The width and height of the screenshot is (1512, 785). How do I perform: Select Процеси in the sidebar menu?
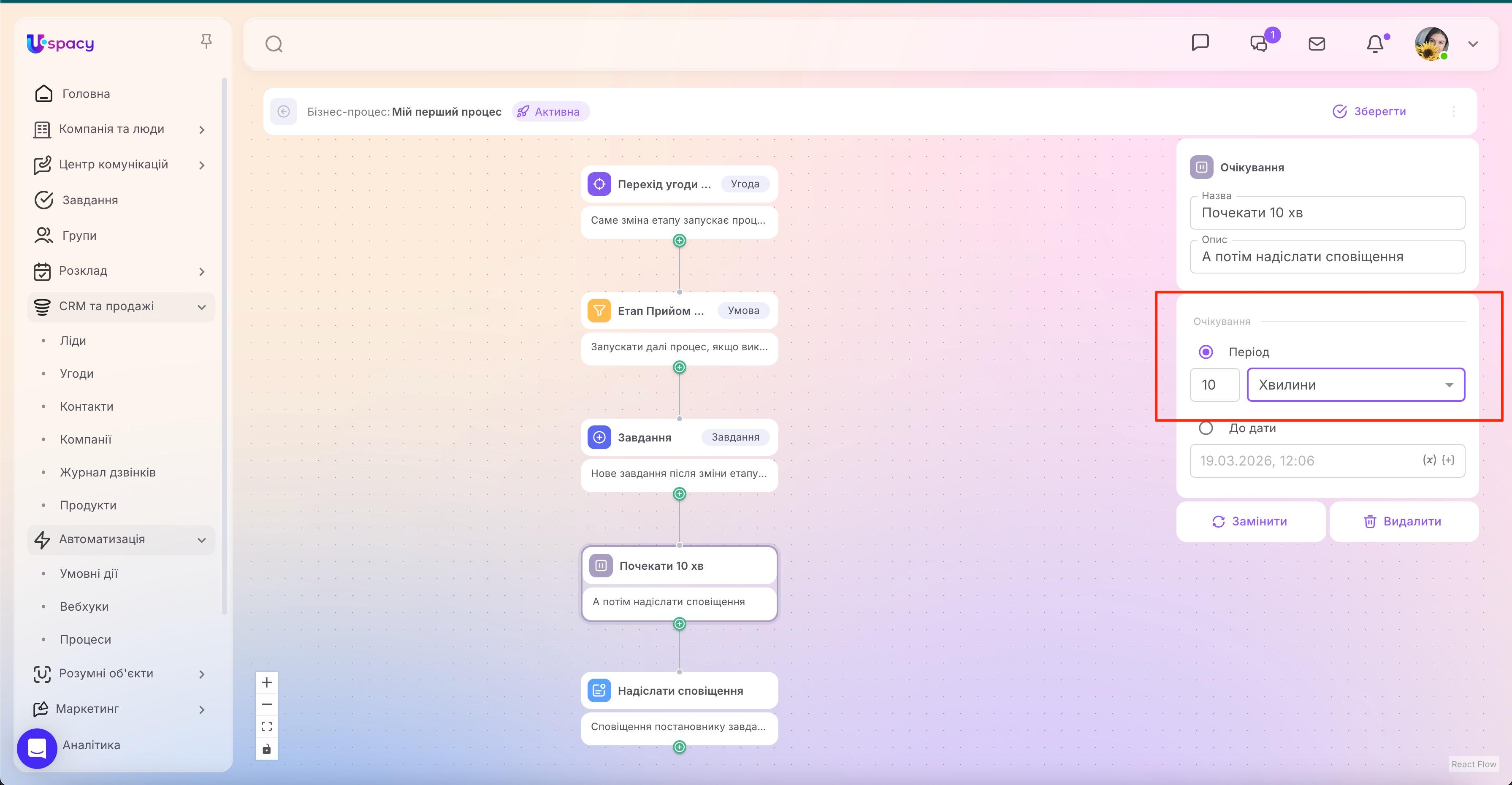pyautogui.click(x=85, y=639)
